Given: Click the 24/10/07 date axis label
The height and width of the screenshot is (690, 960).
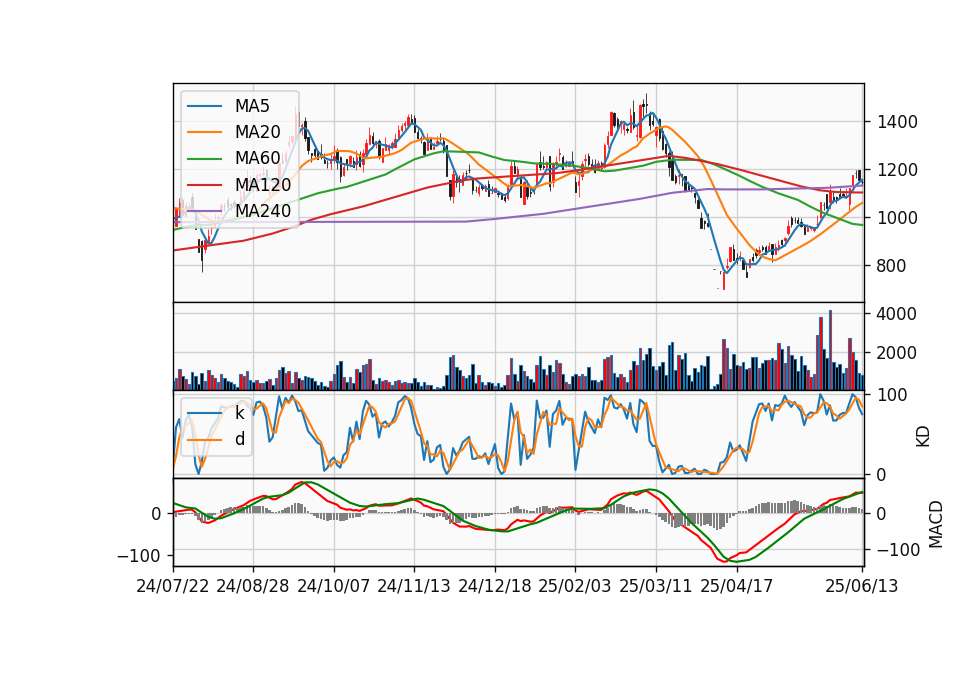Looking at the screenshot, I should pyautogui.click(x=334, y=586).
